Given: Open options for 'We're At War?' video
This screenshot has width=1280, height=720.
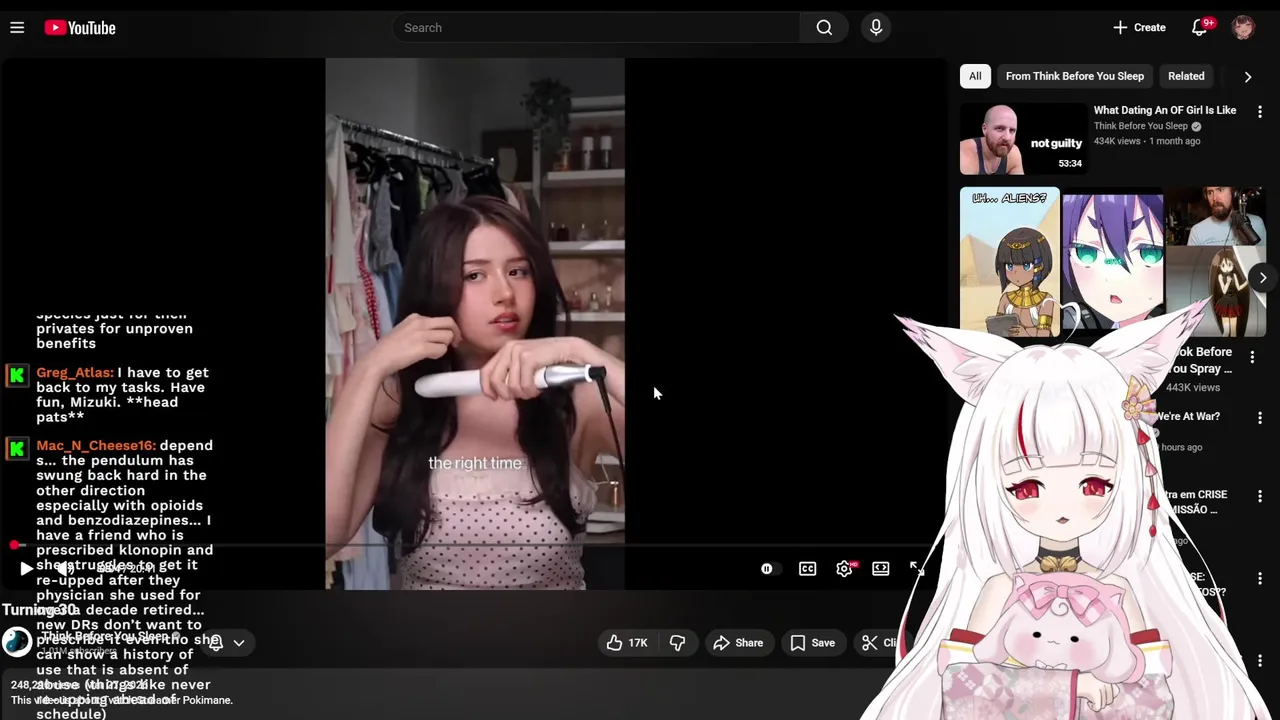Looking at the screenshot, I should (x=1260, y=418).
